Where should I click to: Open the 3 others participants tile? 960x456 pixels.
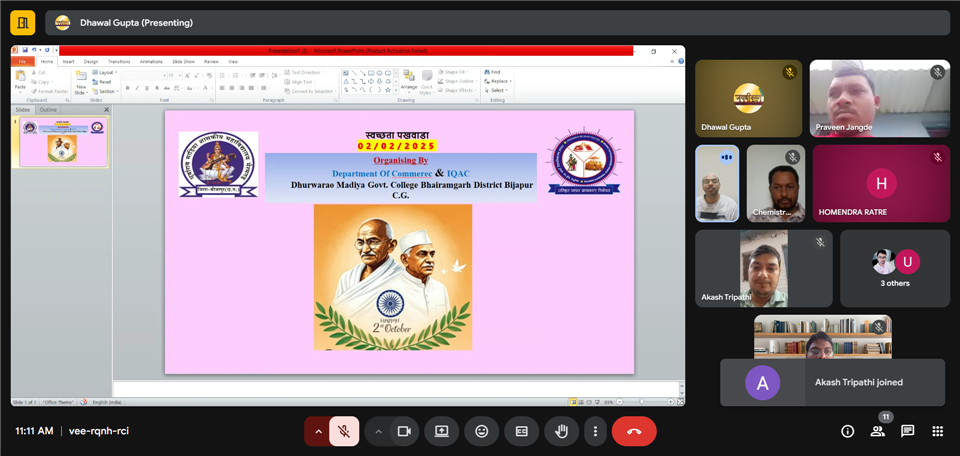[895, 268]
